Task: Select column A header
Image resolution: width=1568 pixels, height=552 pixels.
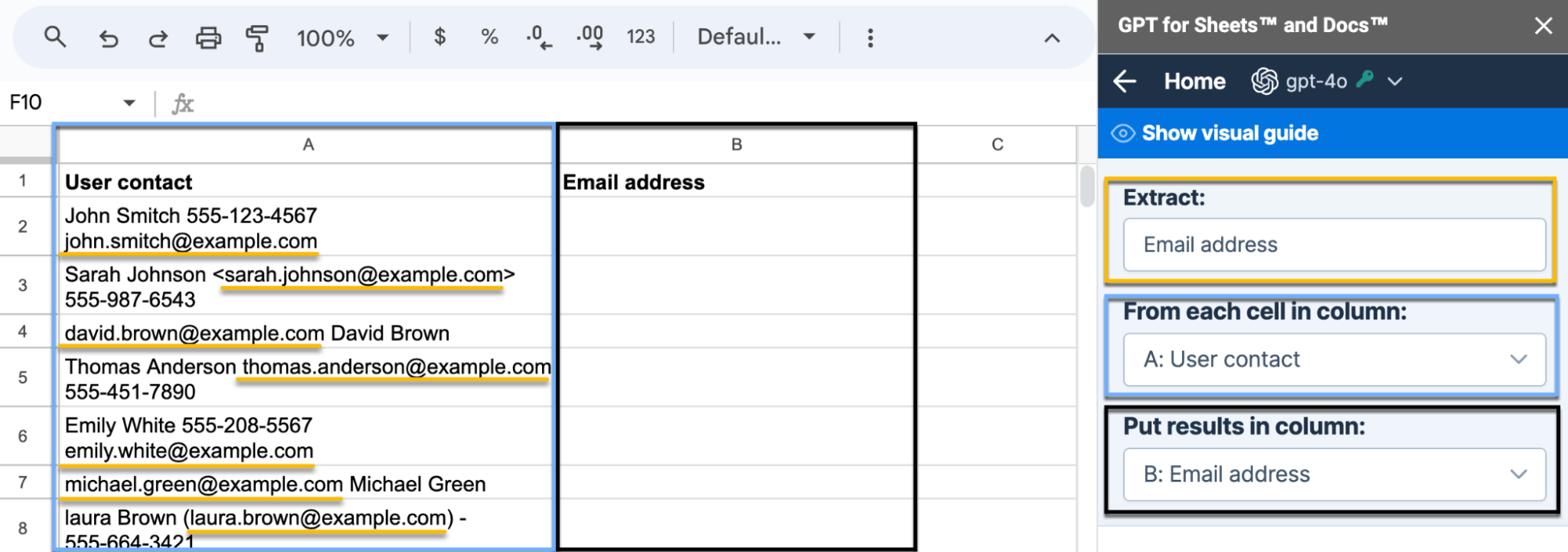Action: (x=307, y=144)
